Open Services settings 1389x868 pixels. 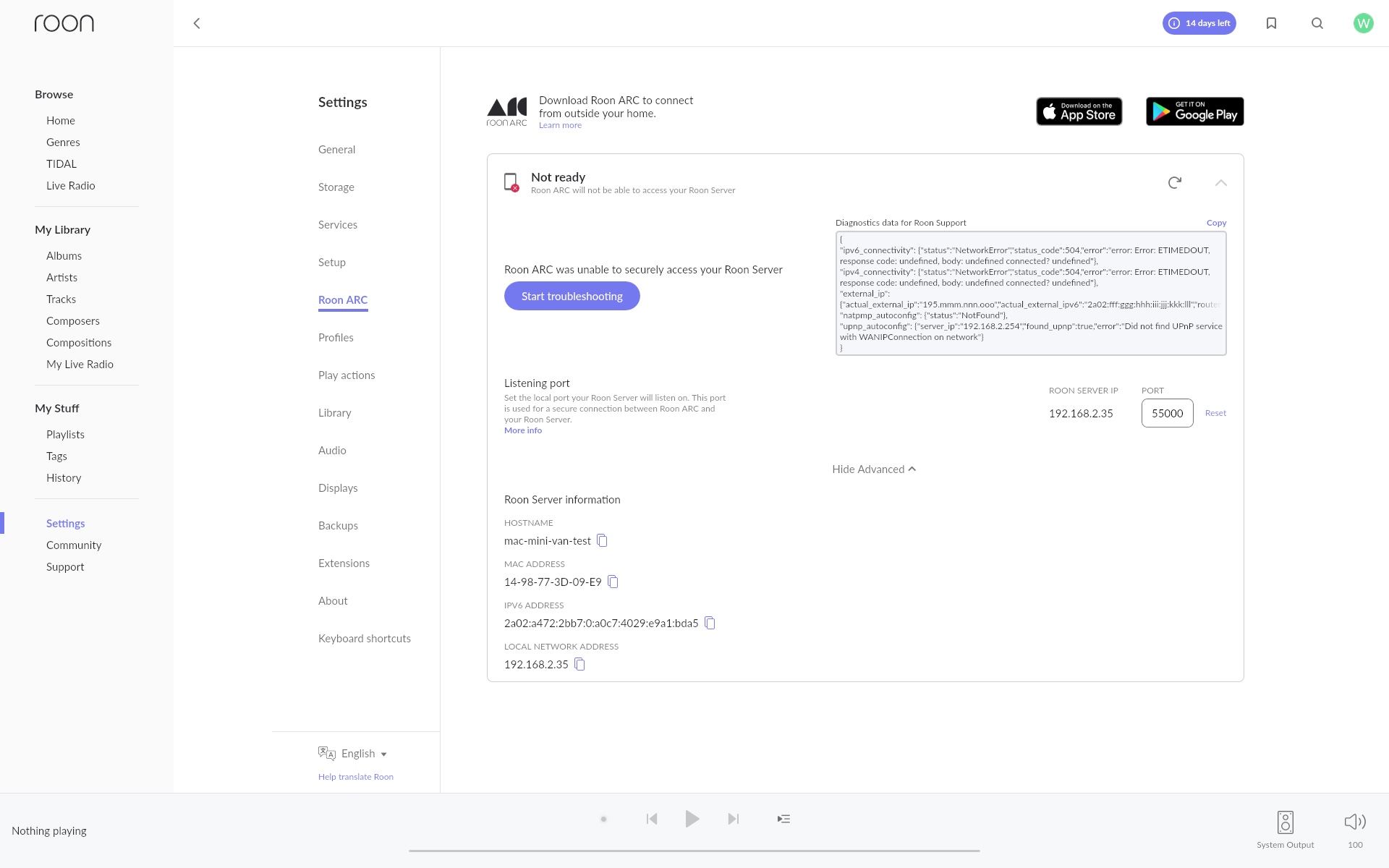coord(338,225)
